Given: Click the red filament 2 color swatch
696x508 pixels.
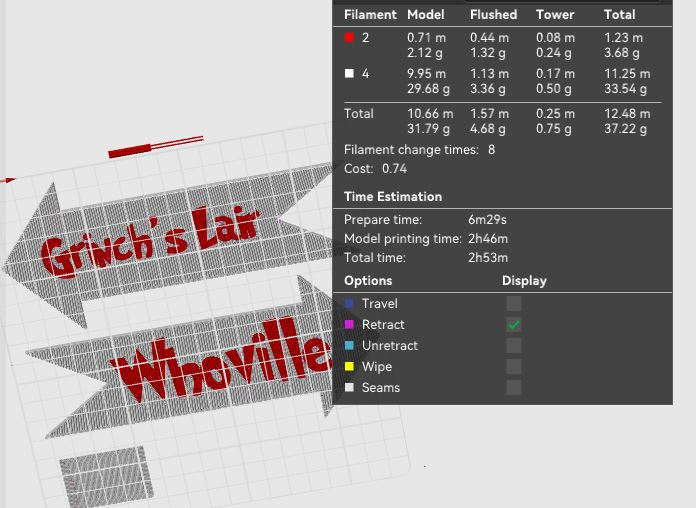Looking at the screenshot, I should (349, 37).
